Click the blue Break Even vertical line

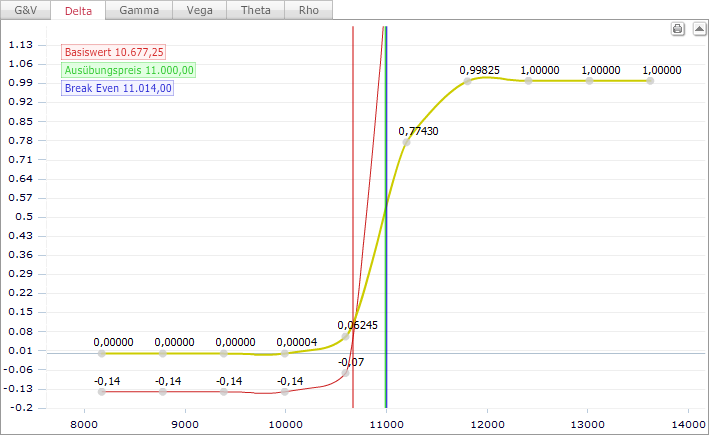pos(386,250)
